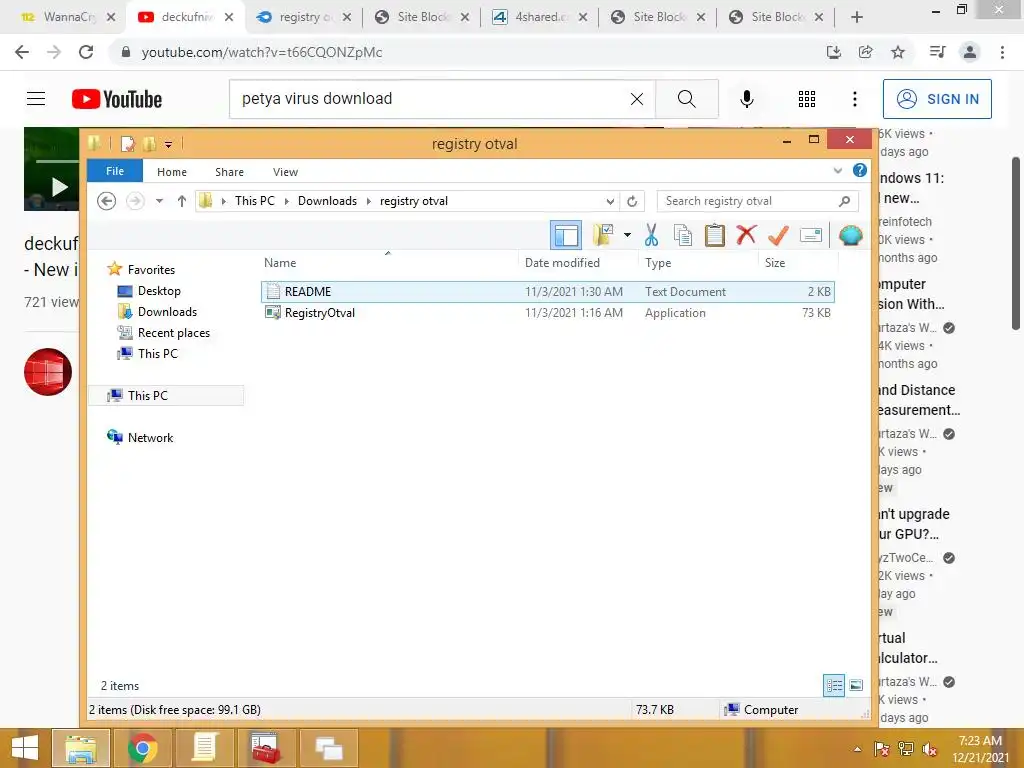Viewport: 1024px width, 768px height.
Task: Switch to the 4shared browser tab
Action: click(x=539, y=17)
